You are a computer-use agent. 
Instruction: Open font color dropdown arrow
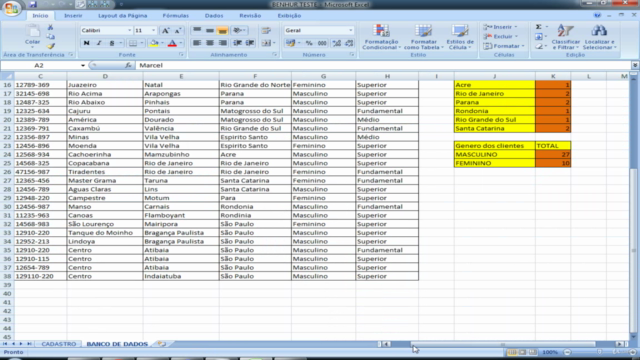coord(181,43)
